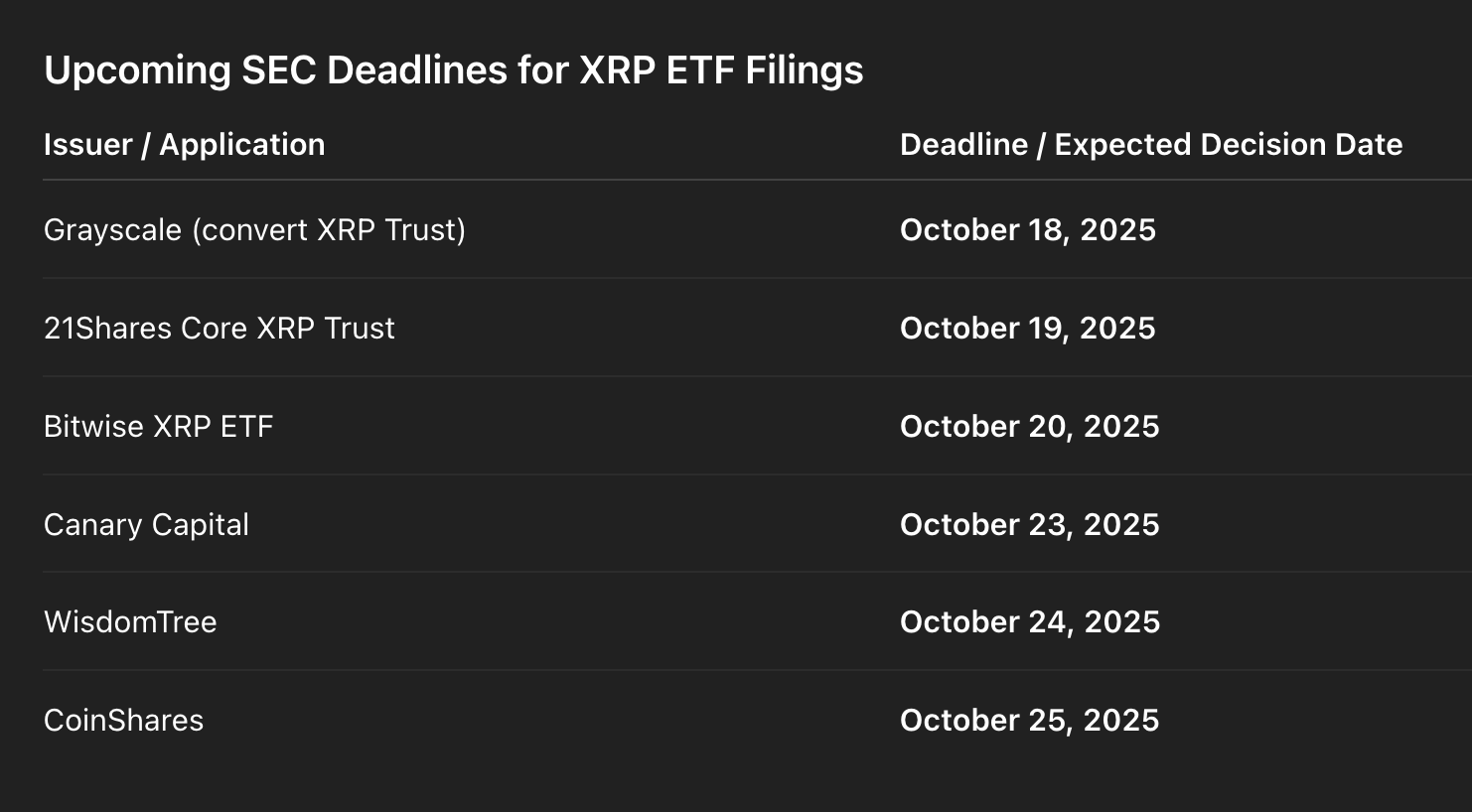Click "Expected Decision Date" header text
The width and height of the screenshot is (1472, 812).
pos(1228,145)
